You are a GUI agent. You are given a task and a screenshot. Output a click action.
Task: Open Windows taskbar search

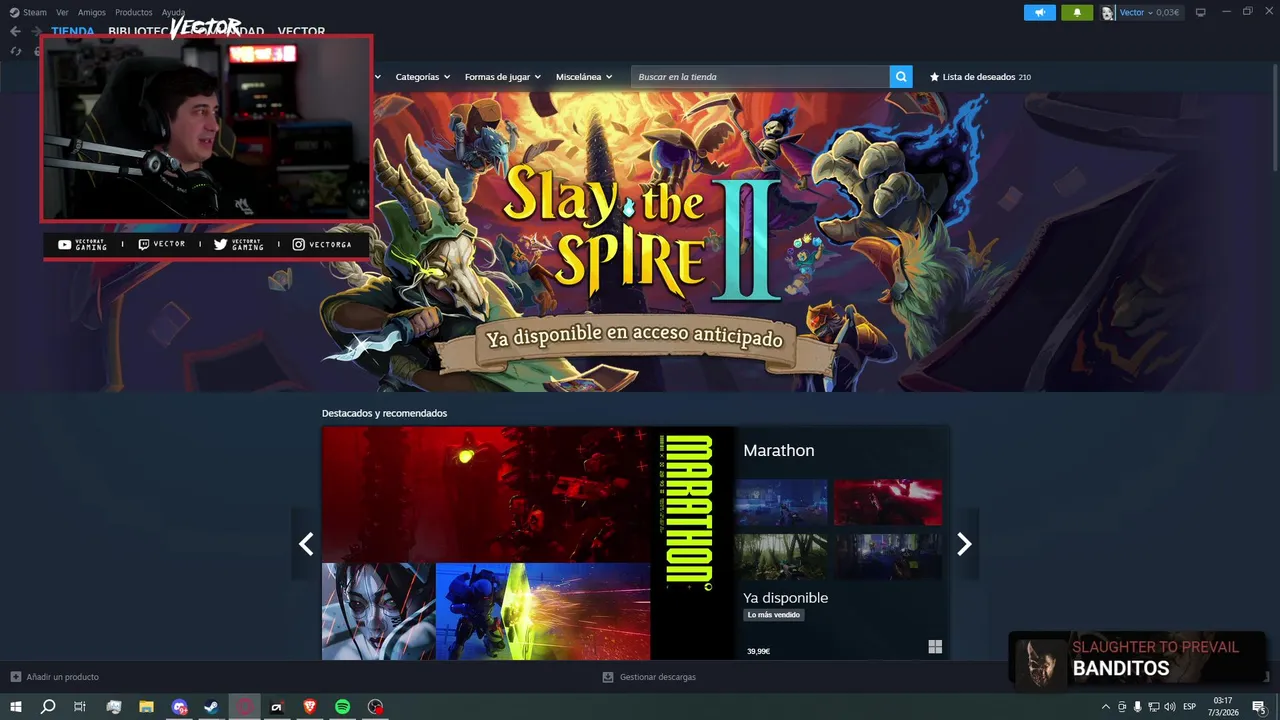48,707
